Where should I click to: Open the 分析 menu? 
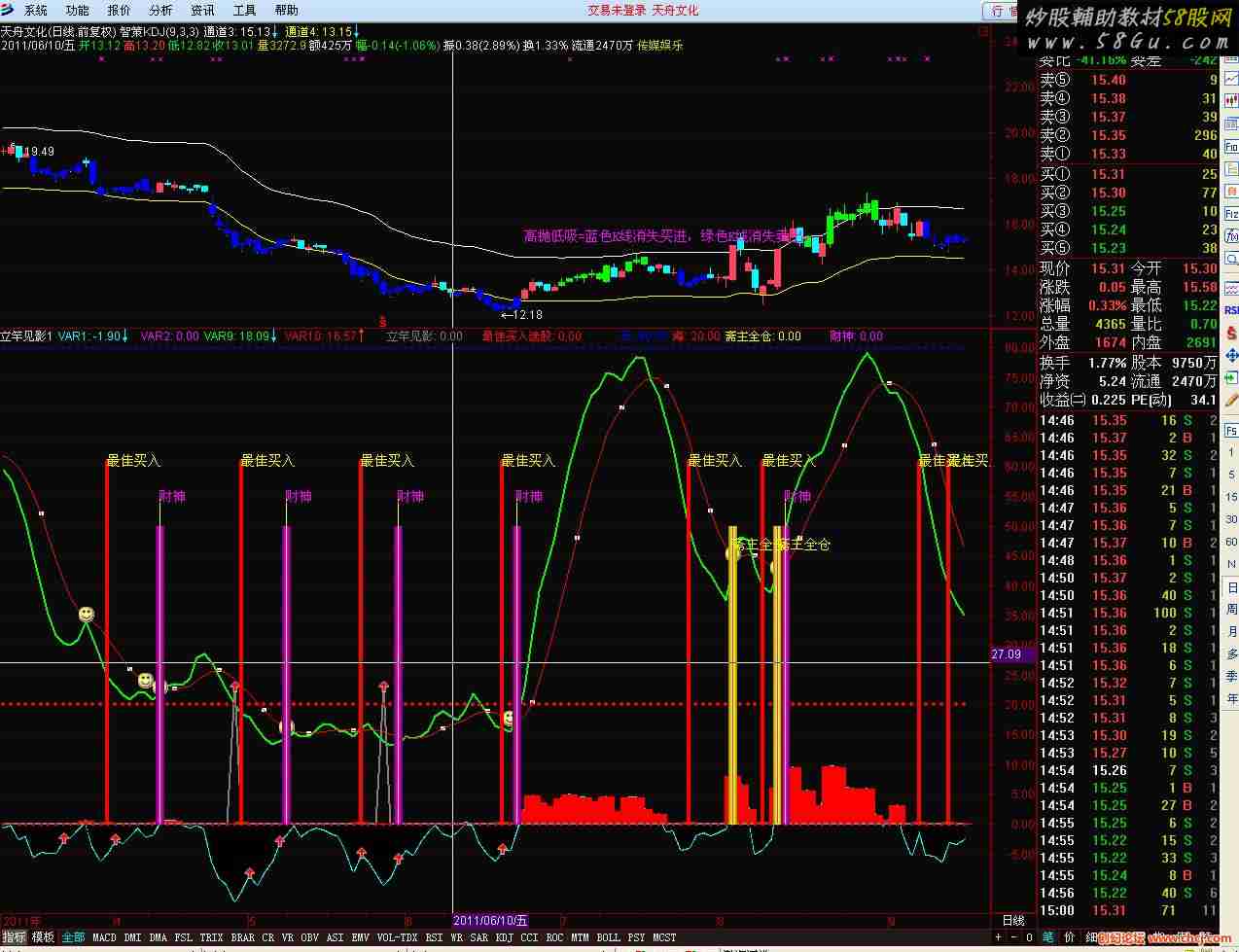tap(161, 10)
